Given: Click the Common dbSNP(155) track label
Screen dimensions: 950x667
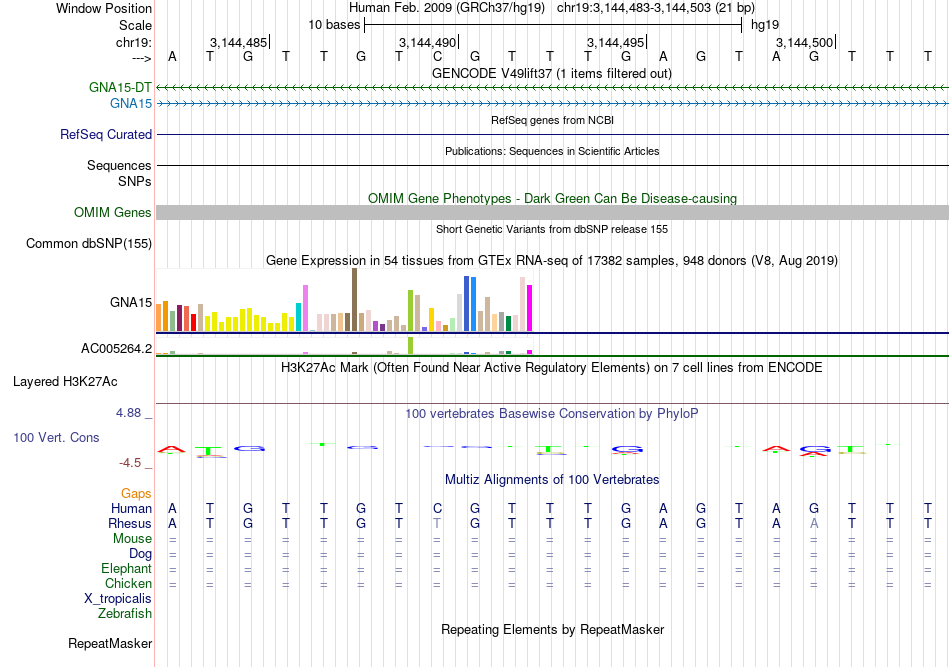Looking at the screenshot, I should (x=89, y=244).
